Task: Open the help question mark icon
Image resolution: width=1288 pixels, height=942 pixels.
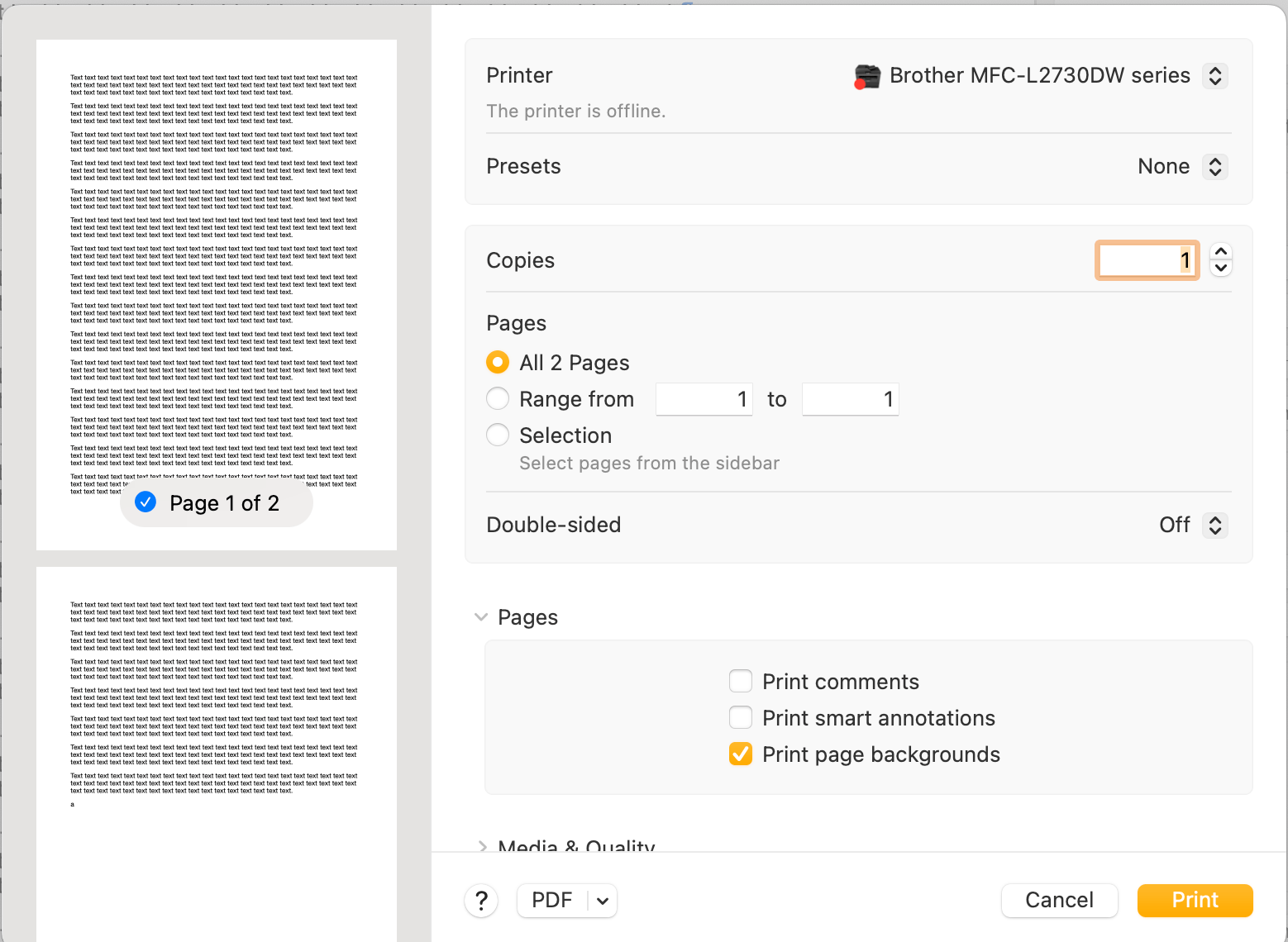Action: coord(481,900)
